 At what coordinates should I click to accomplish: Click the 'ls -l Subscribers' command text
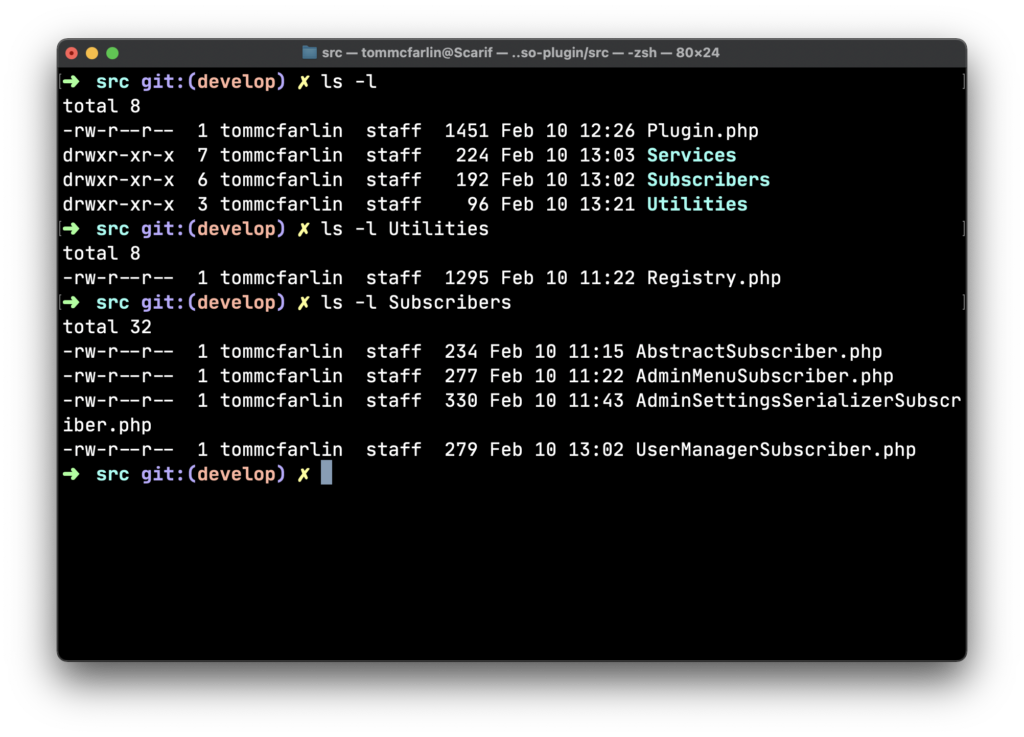click(x=415, y=302)
